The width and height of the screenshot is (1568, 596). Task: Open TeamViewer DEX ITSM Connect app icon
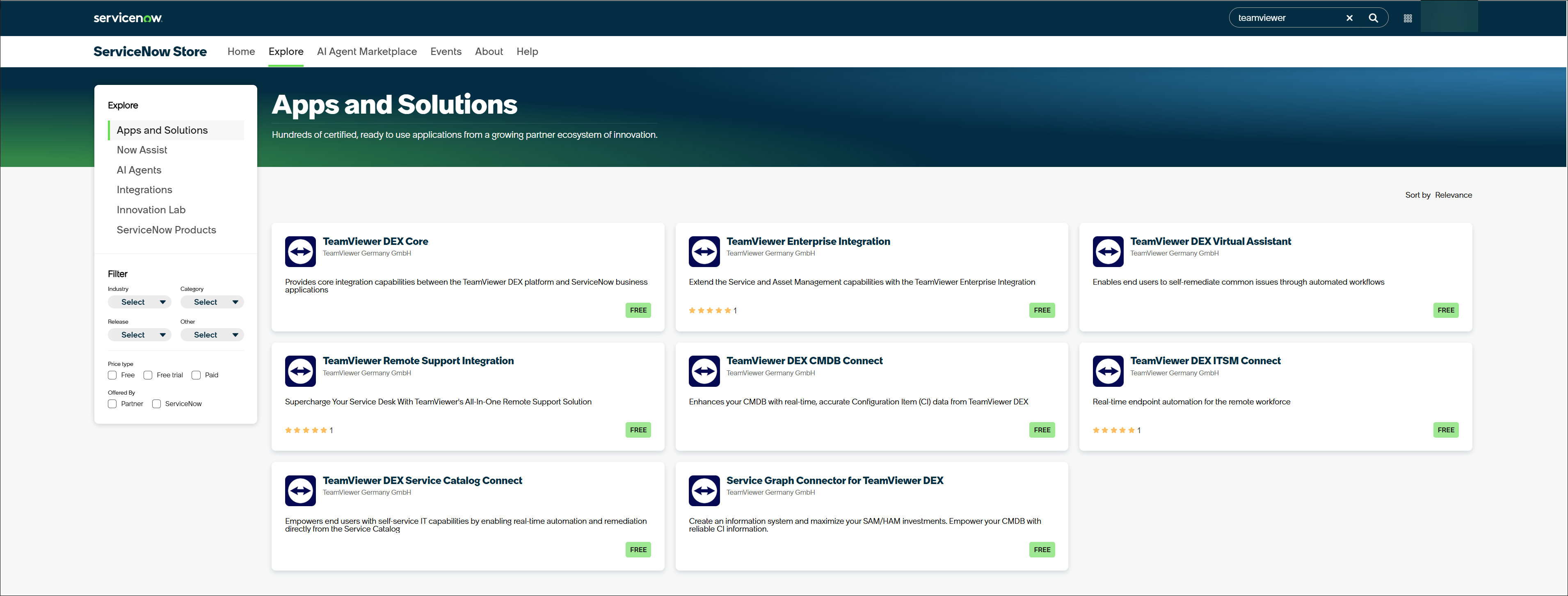coord(1108,371)
